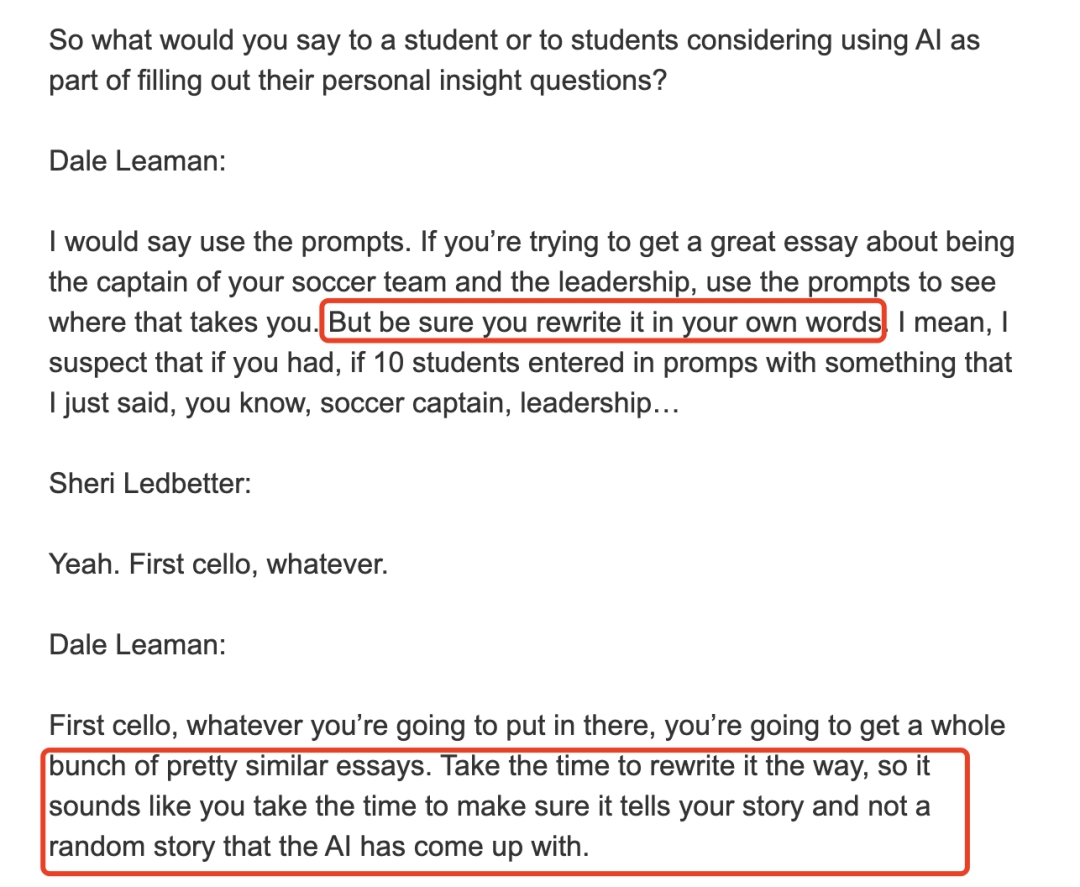
Task: Click the phrase "soccer captain, leadership…"
Action: click(x=499, y=404)
